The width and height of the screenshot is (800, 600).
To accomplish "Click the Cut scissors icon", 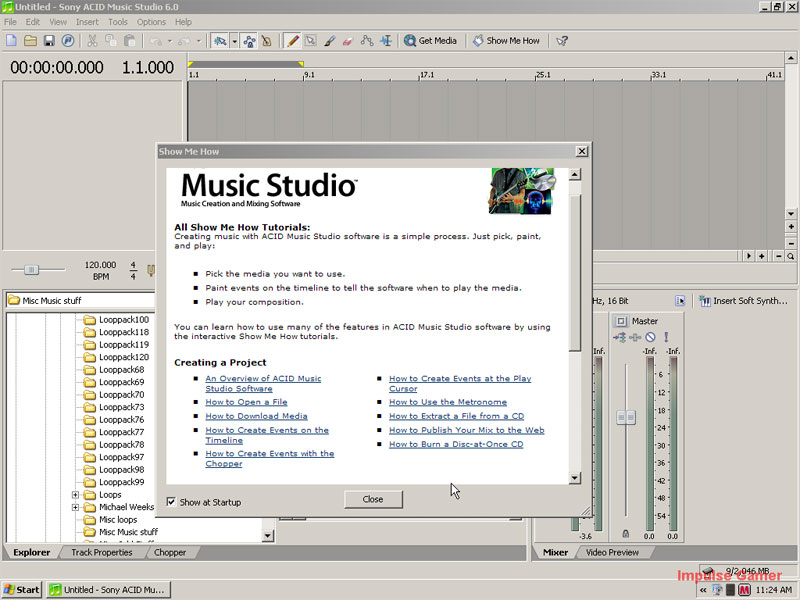I will pos(92,41).
